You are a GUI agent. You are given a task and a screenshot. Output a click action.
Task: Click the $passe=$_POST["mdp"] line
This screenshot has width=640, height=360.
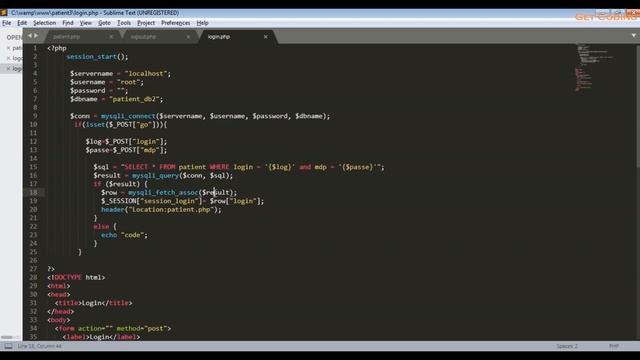(126, 150)
